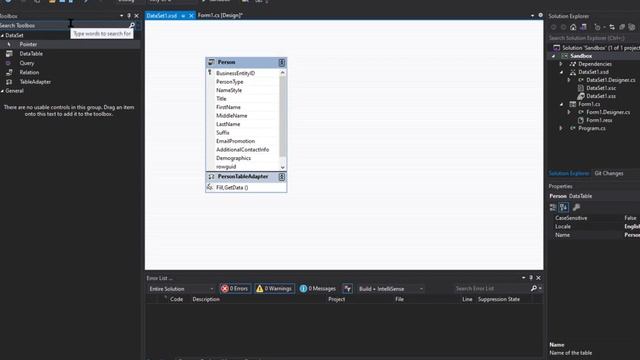Open Toolbox window position dropdown
Screen dimensions: 640x360
121,16
